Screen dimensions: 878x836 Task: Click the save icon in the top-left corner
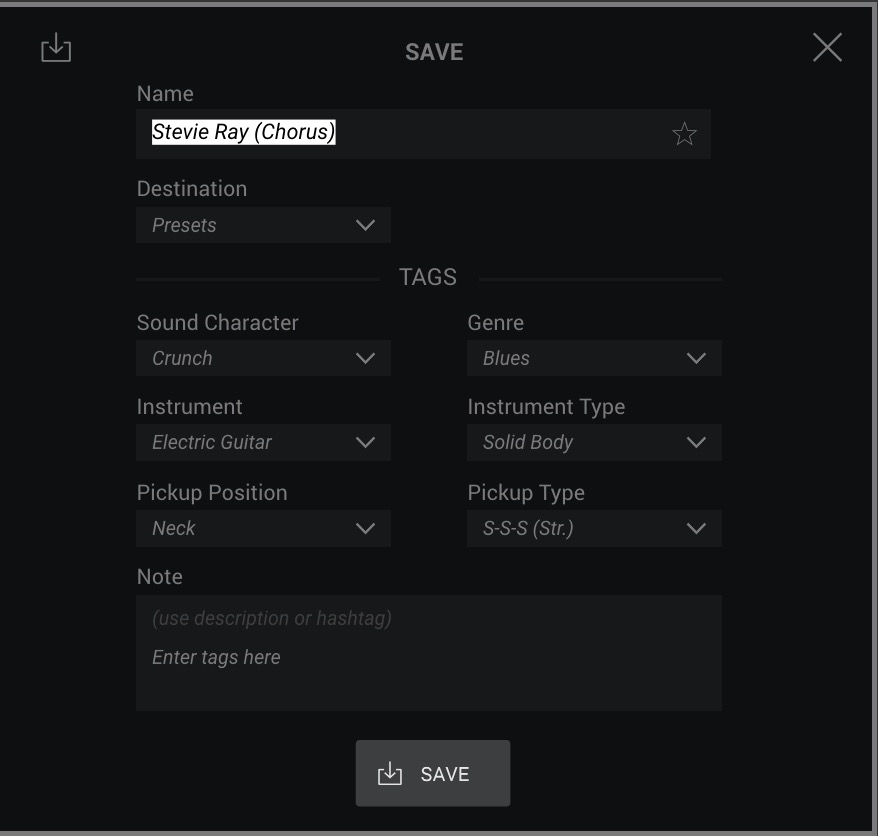(x=56, y=48)
